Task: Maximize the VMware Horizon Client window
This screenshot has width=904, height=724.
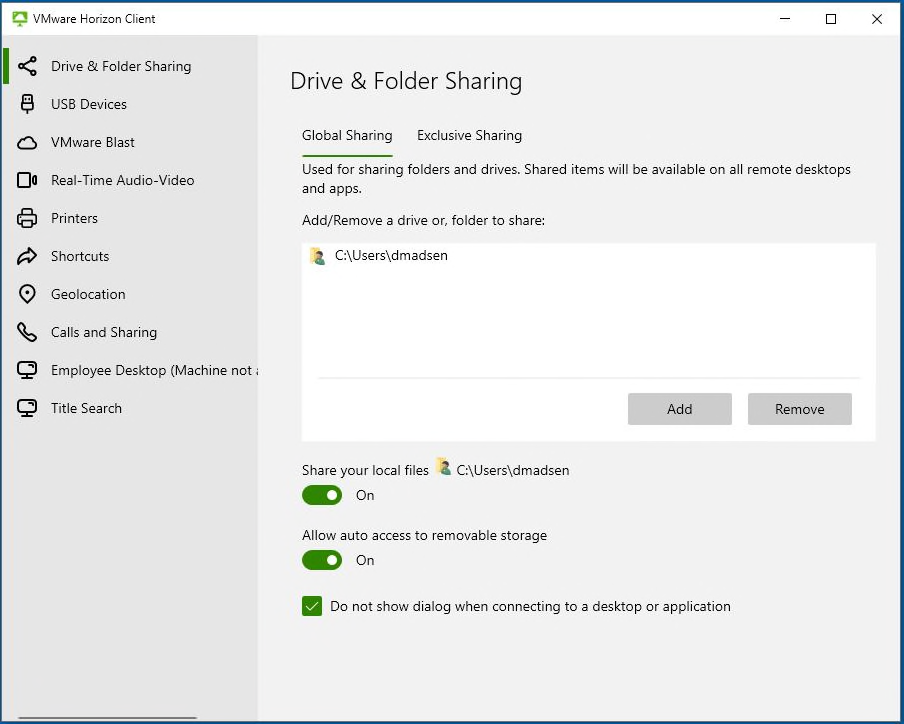Action: coord(831,19)
